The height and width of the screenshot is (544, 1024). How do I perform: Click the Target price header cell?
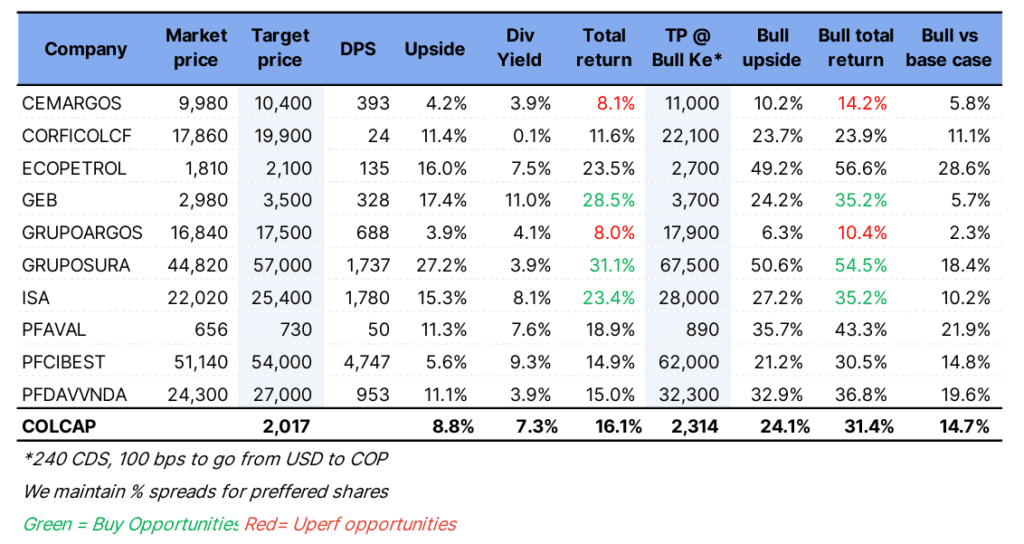point(280,48)
